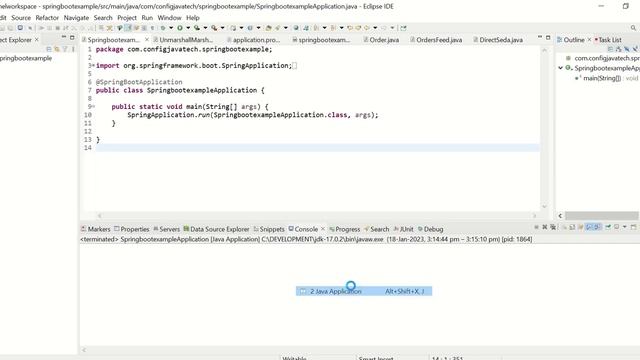
Task: Switch to the Task List view tab
Action: (608, 40)
